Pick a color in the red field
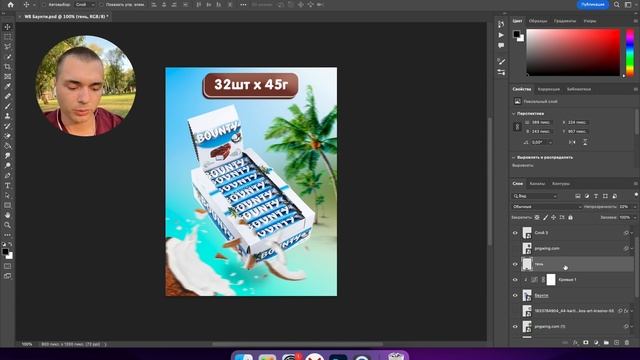This screenshot has width=640, height=360. click(573, 52)
